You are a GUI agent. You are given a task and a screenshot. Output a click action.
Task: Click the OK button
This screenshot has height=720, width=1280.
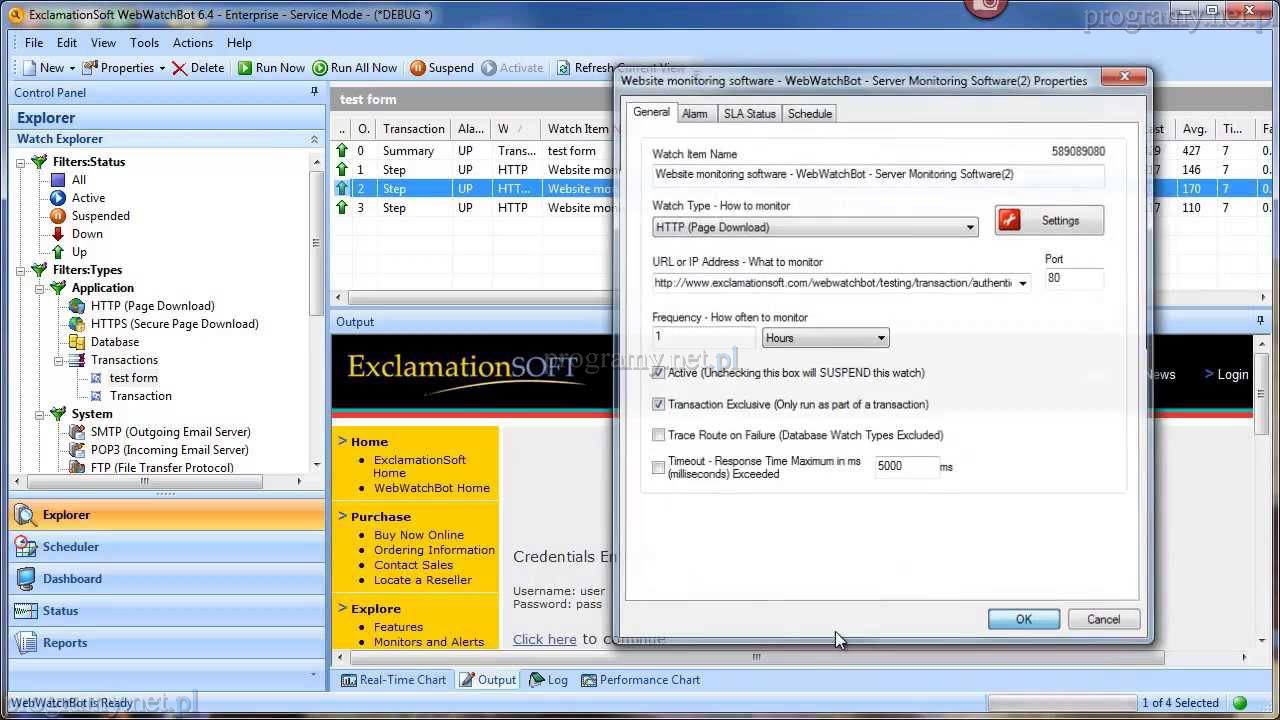1023,619
